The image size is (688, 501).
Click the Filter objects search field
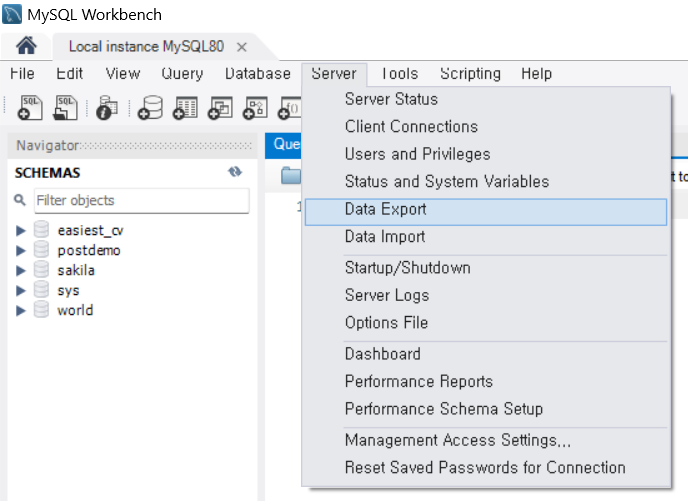tap(141, 200)
